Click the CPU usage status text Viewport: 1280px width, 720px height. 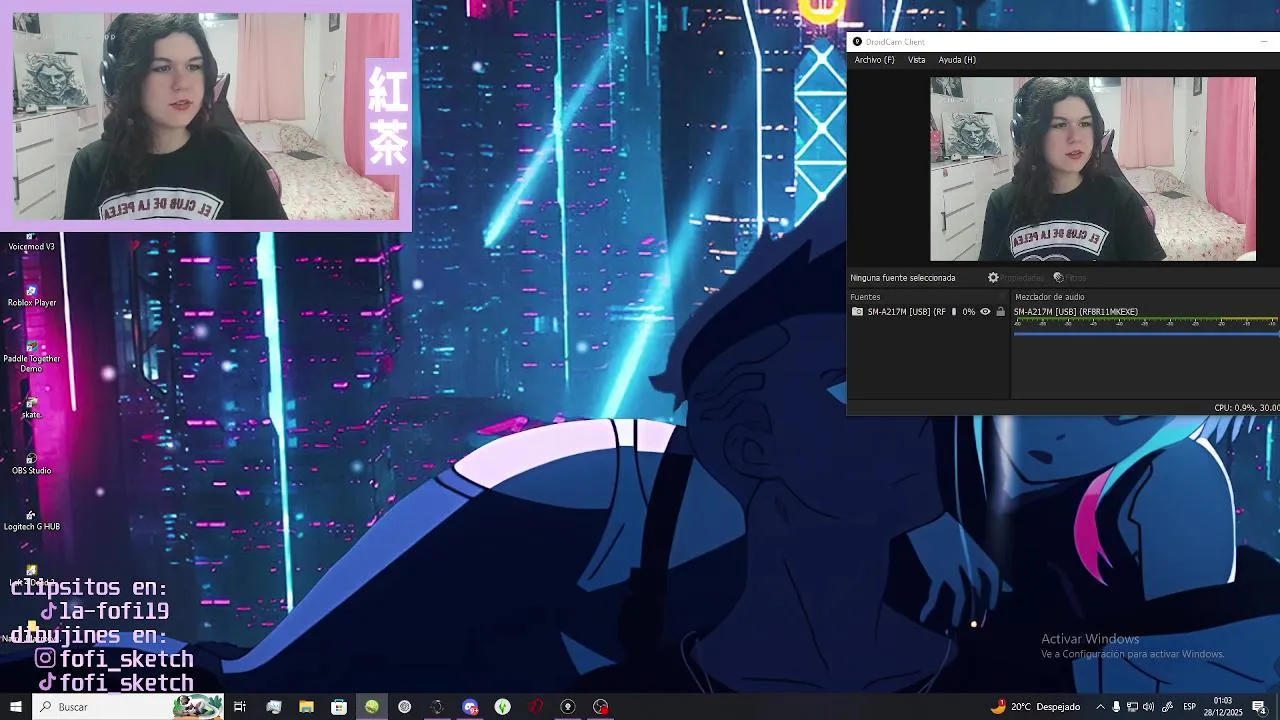point(1246,408)
